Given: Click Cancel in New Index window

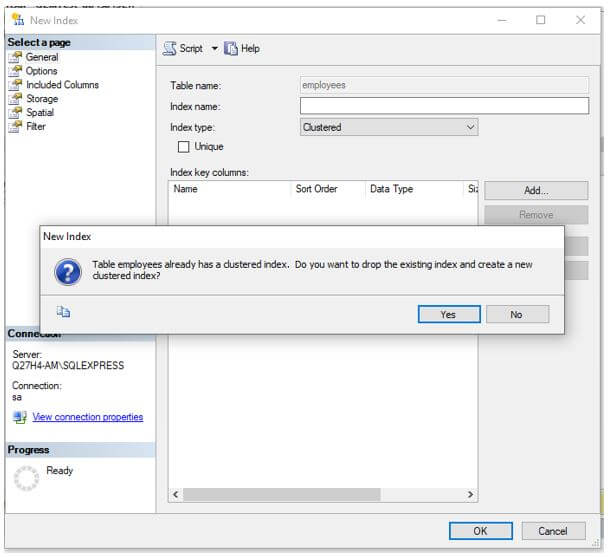Looking at the screenshot, I should click(x=553, y=531).
